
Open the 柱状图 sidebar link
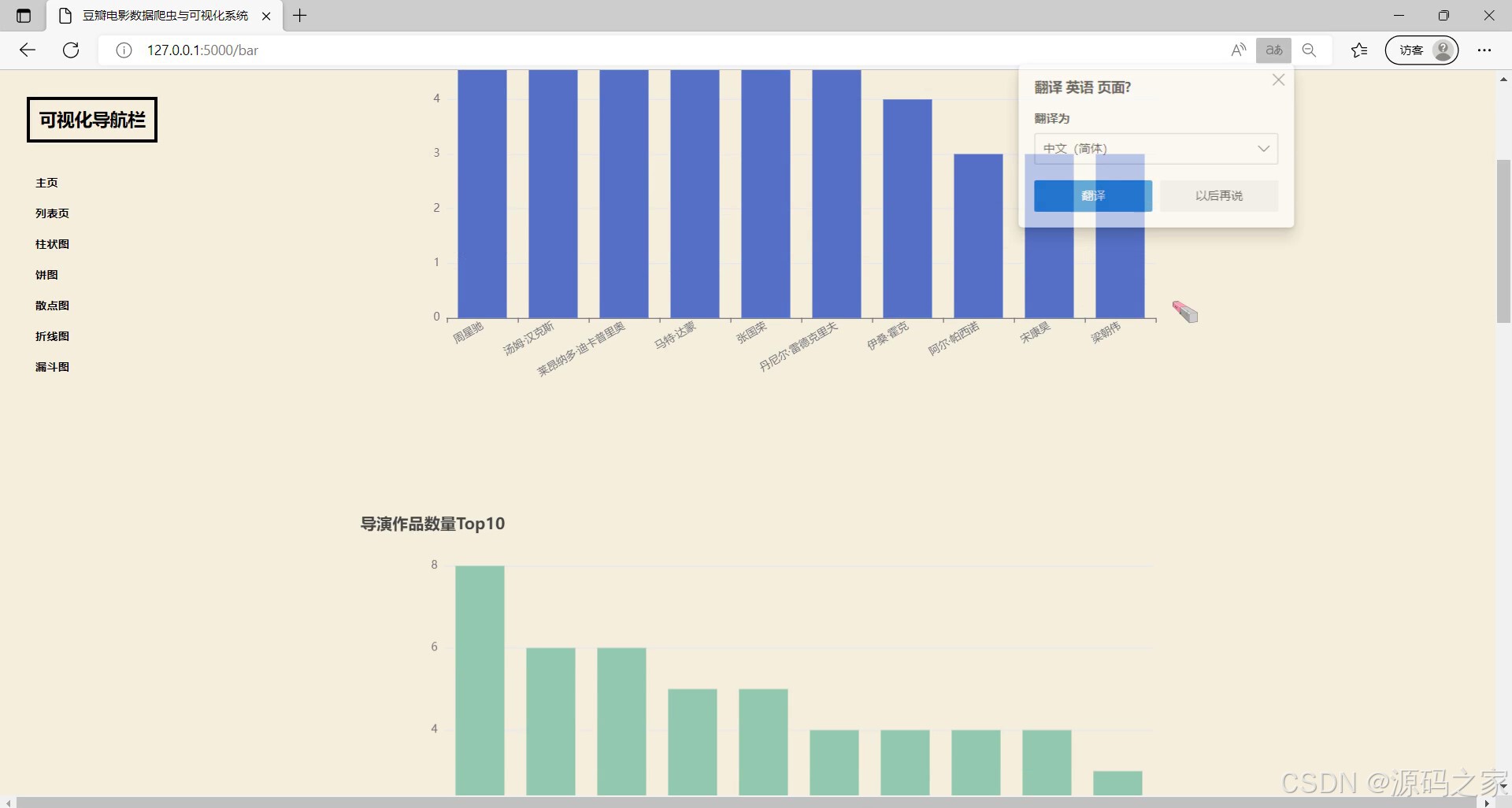pos(52,244)
